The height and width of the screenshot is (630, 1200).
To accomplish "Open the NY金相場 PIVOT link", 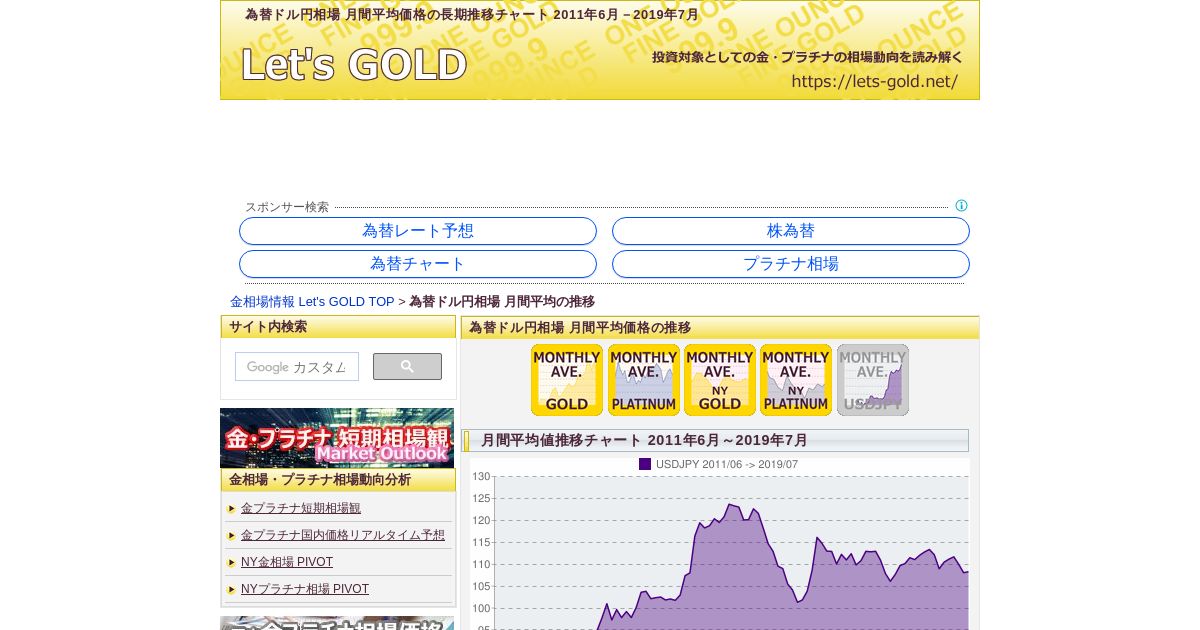I will (287, 563).
